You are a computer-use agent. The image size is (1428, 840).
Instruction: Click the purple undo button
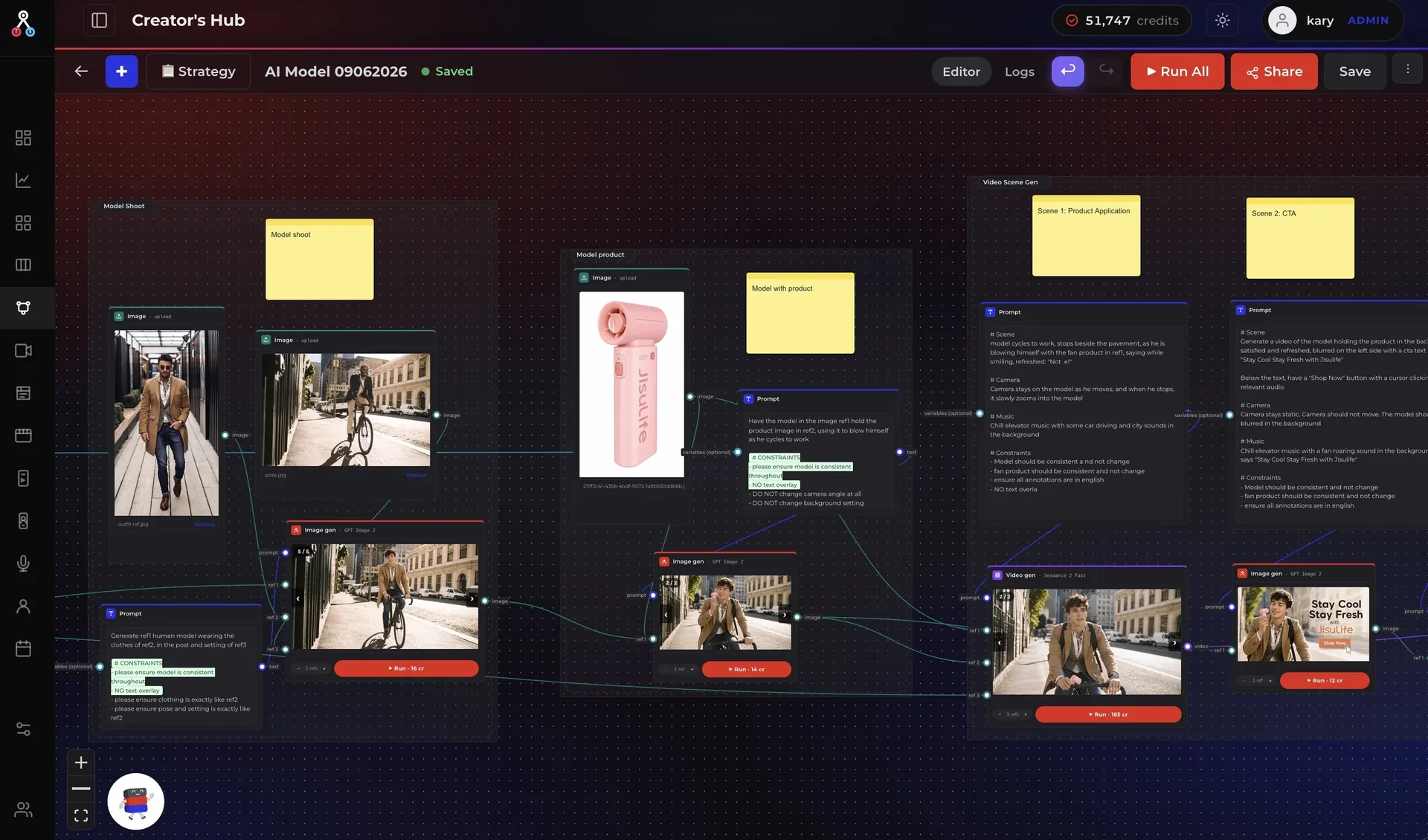(x=1067, y=71)
